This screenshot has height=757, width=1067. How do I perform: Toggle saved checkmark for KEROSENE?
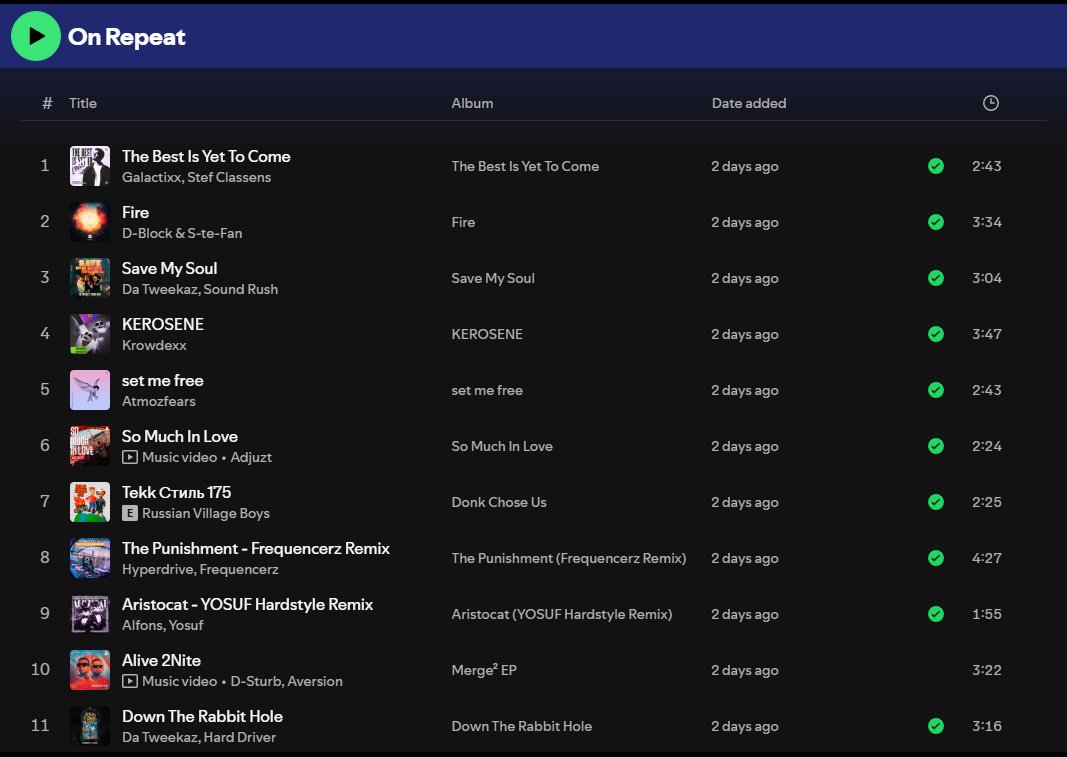pyautogui.click(x=936, y=334)
